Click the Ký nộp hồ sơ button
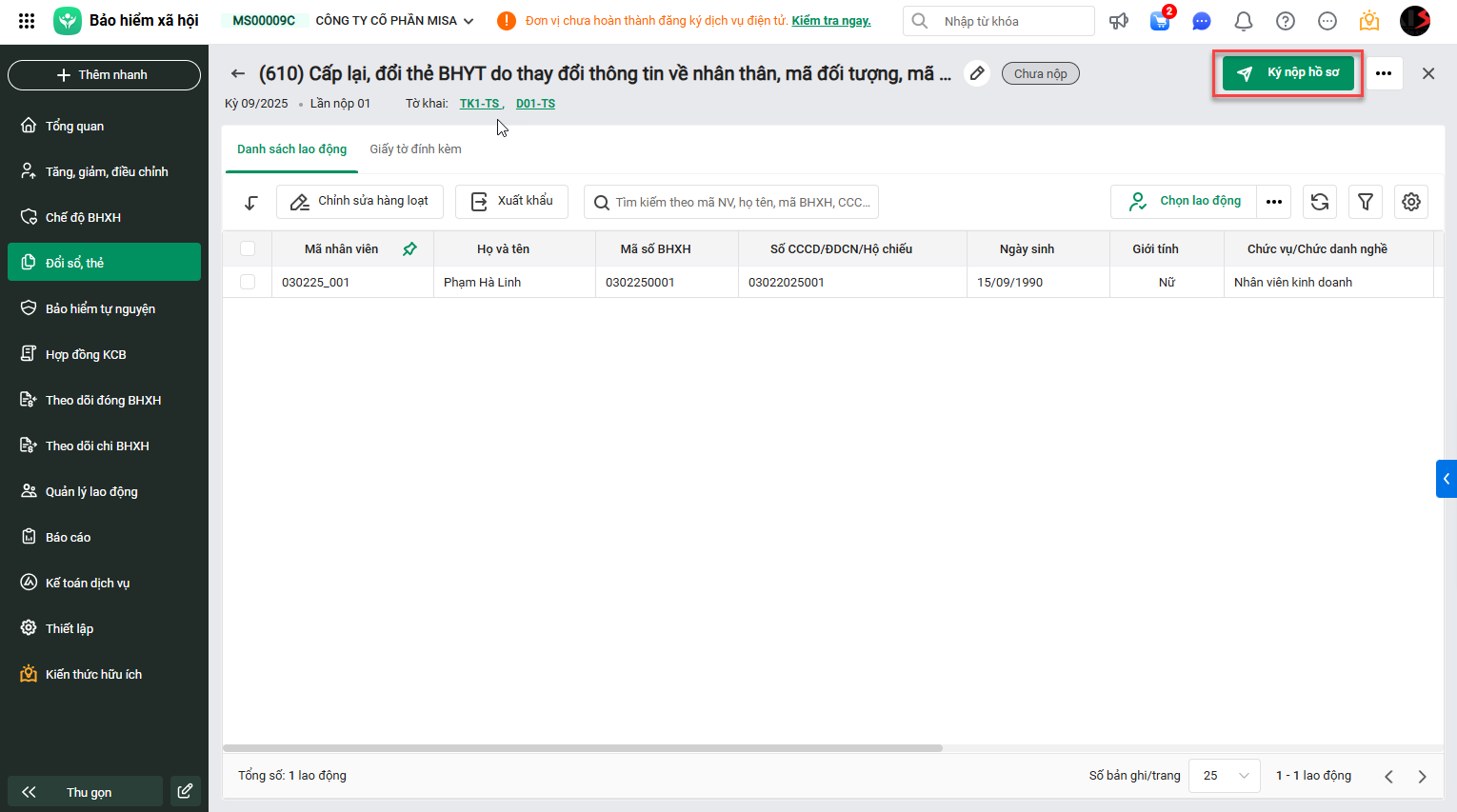 click(1288, 73)
